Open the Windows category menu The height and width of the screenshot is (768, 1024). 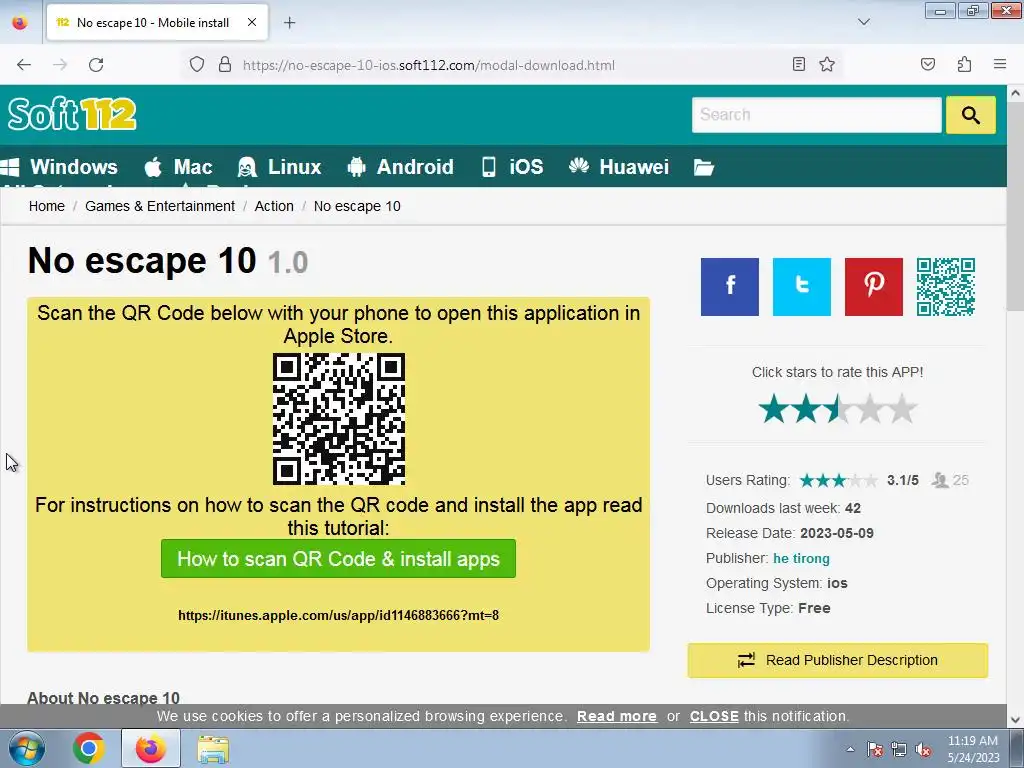[59, 167]
